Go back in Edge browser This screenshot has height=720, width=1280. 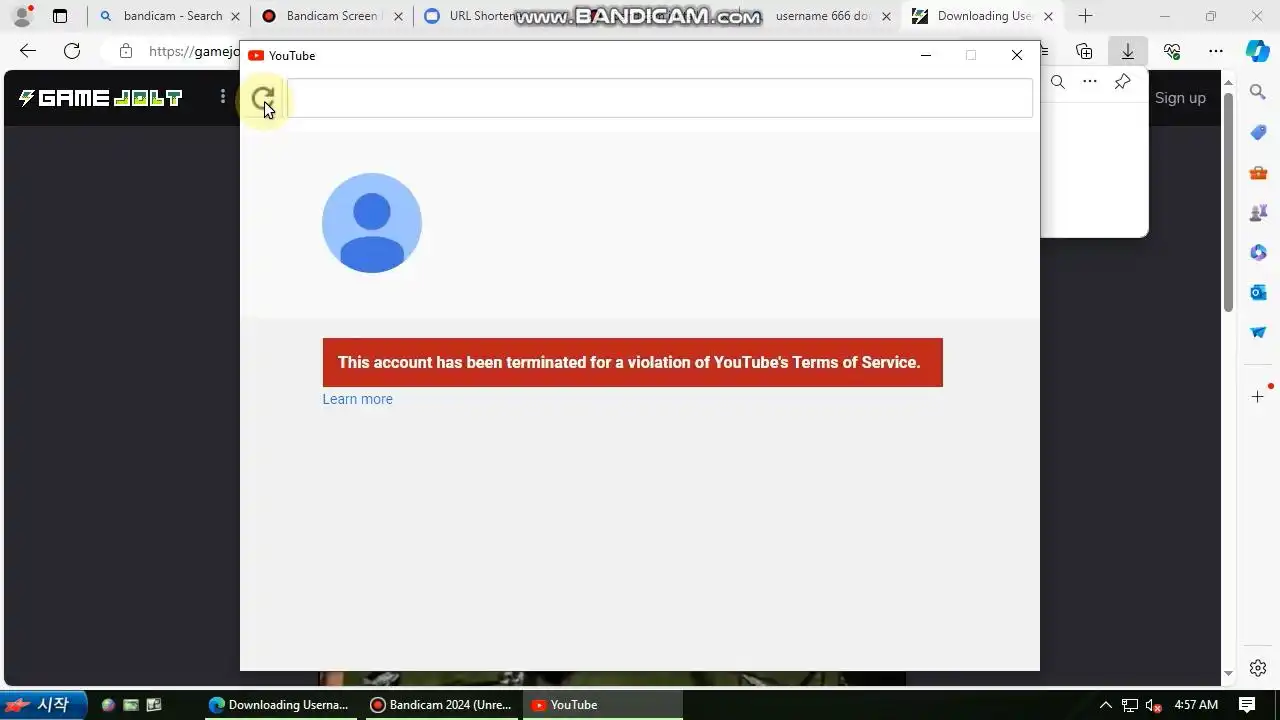28,51
